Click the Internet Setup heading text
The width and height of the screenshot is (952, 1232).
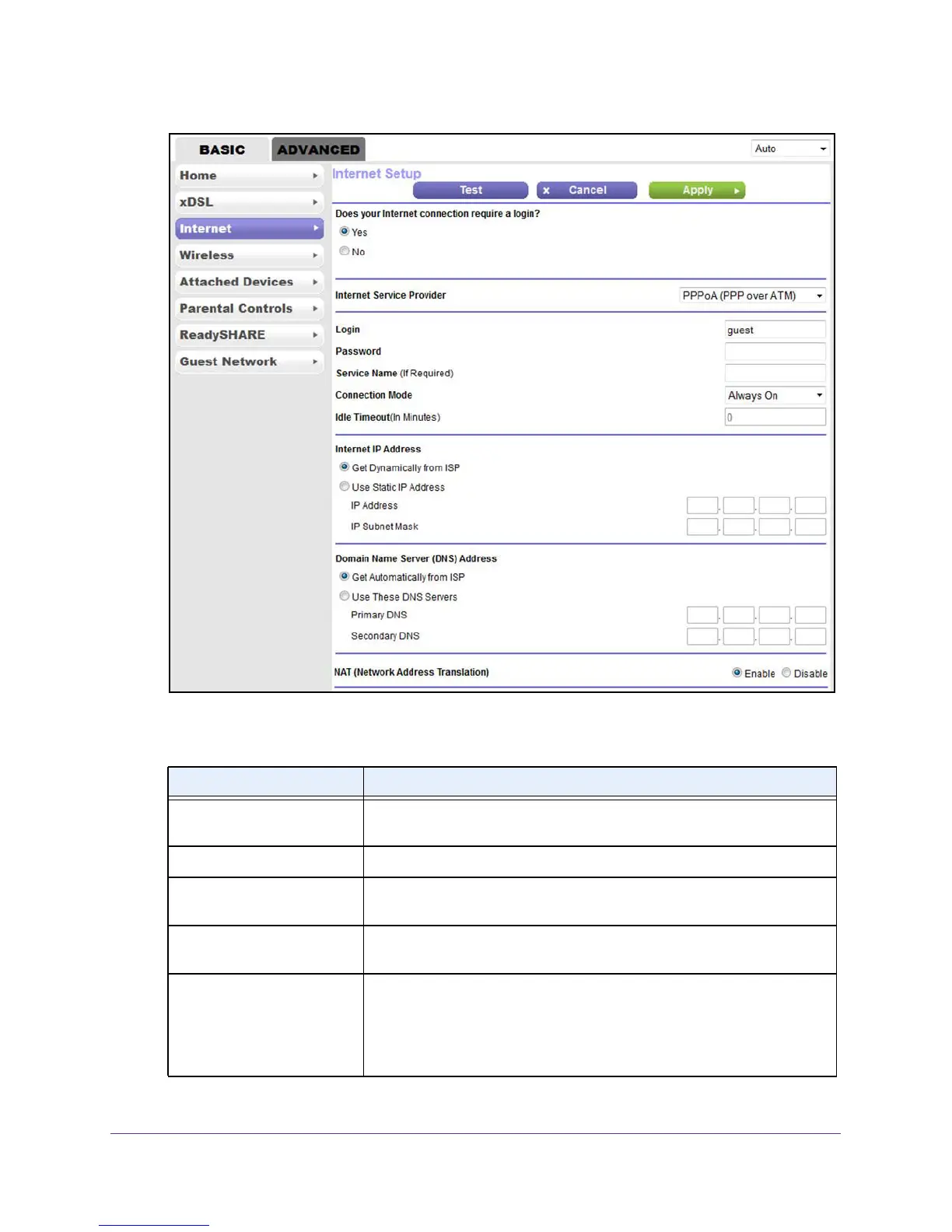pyautogui.click(x=377, y=173)
